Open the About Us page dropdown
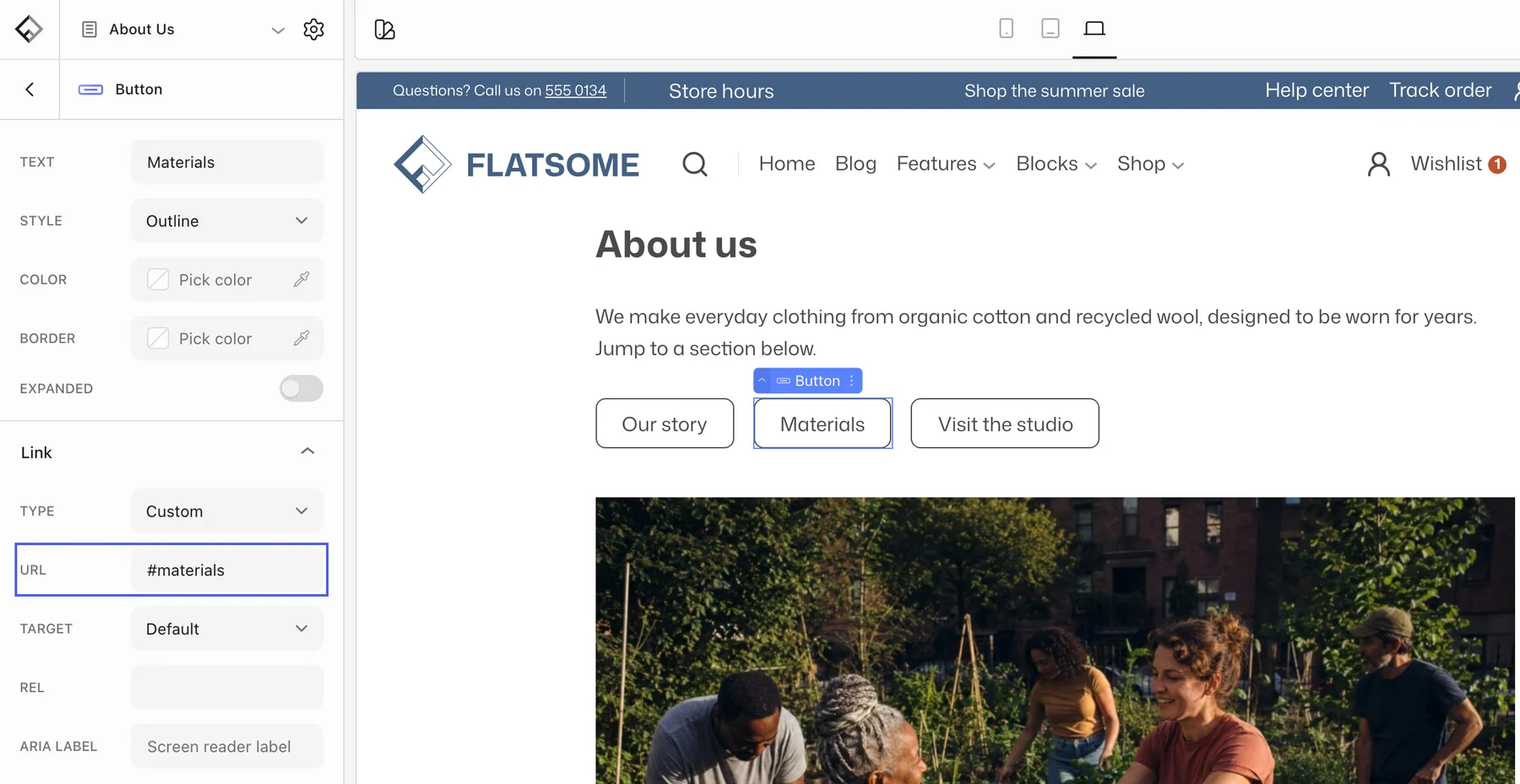The image size is (1520, 784). point(278,30)
